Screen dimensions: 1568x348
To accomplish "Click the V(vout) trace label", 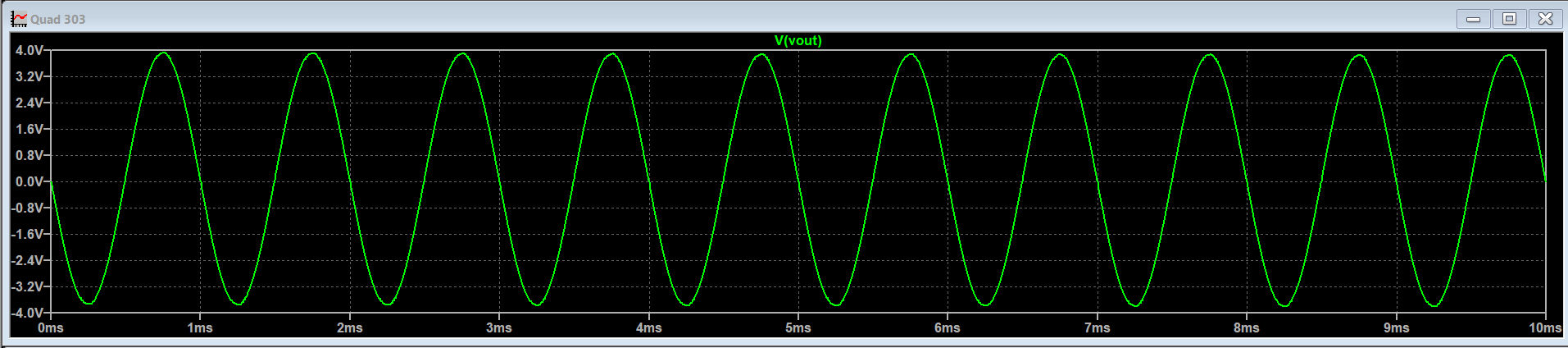I will 798,40.
